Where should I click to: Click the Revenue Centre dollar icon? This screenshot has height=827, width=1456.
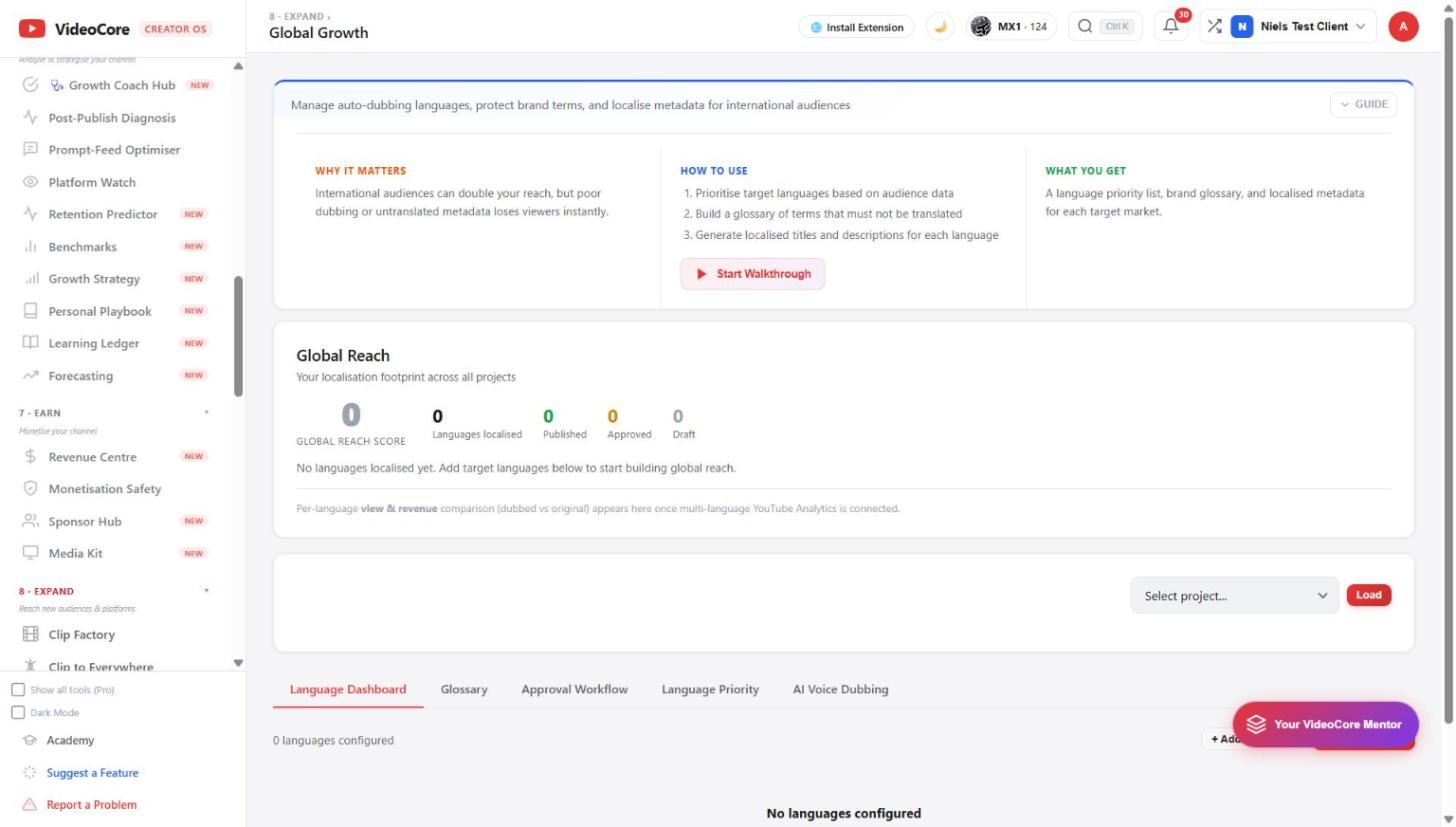[x=31, y=457]
